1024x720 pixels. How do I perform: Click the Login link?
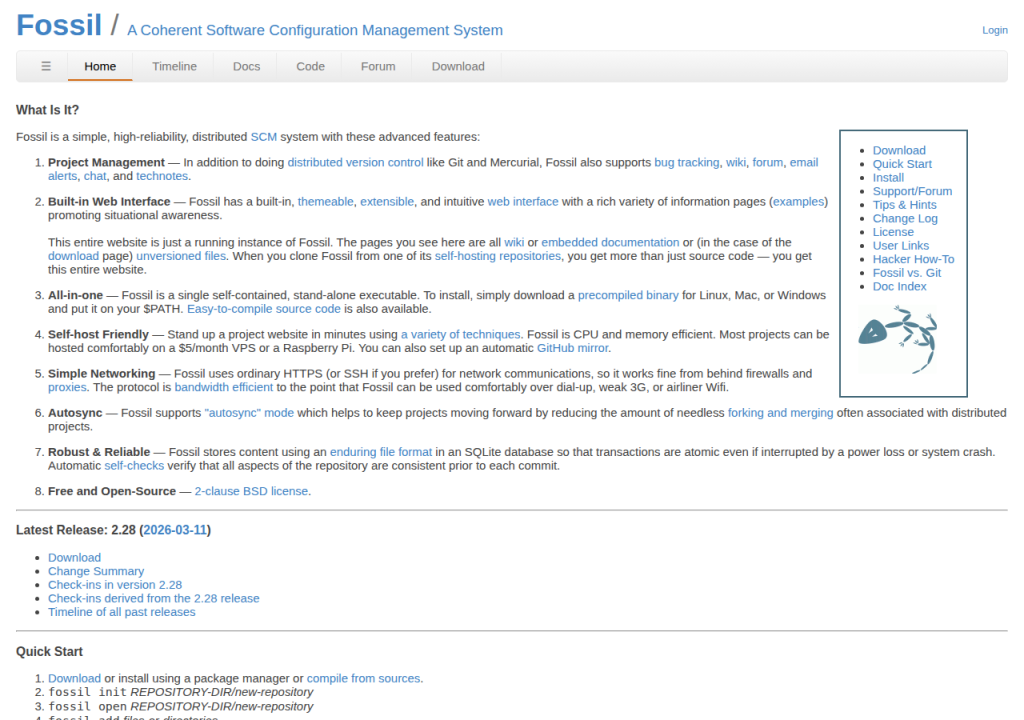pyautogui.click(x=995, y=30)
